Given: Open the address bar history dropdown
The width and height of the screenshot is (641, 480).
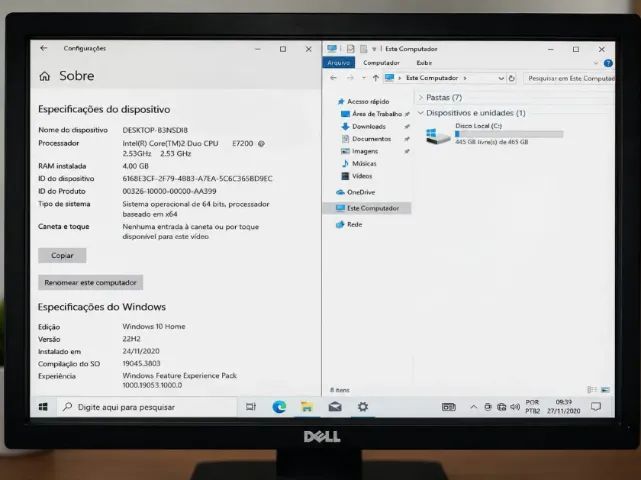Looking at the screenshot, I should [501, 78].
